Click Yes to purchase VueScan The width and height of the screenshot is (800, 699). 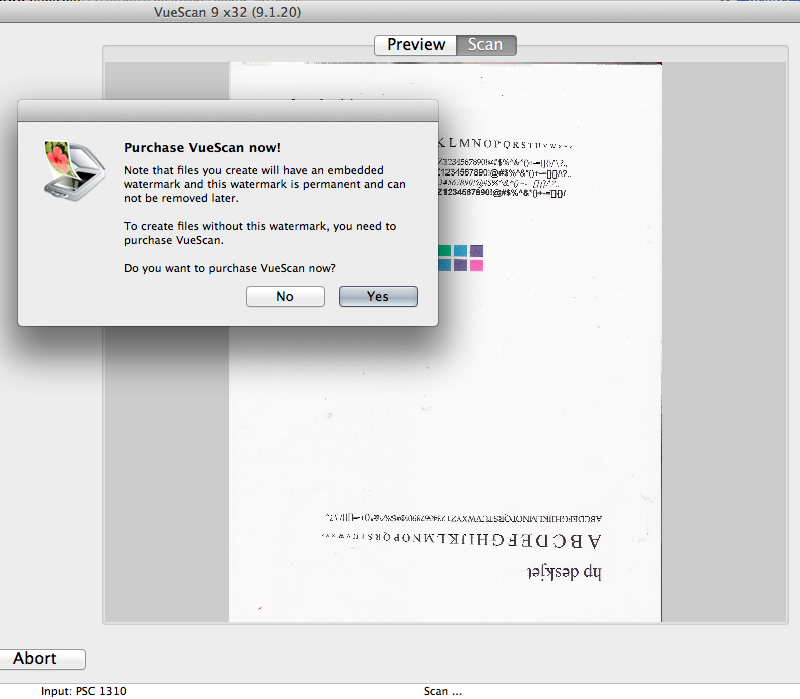[378, 296]
